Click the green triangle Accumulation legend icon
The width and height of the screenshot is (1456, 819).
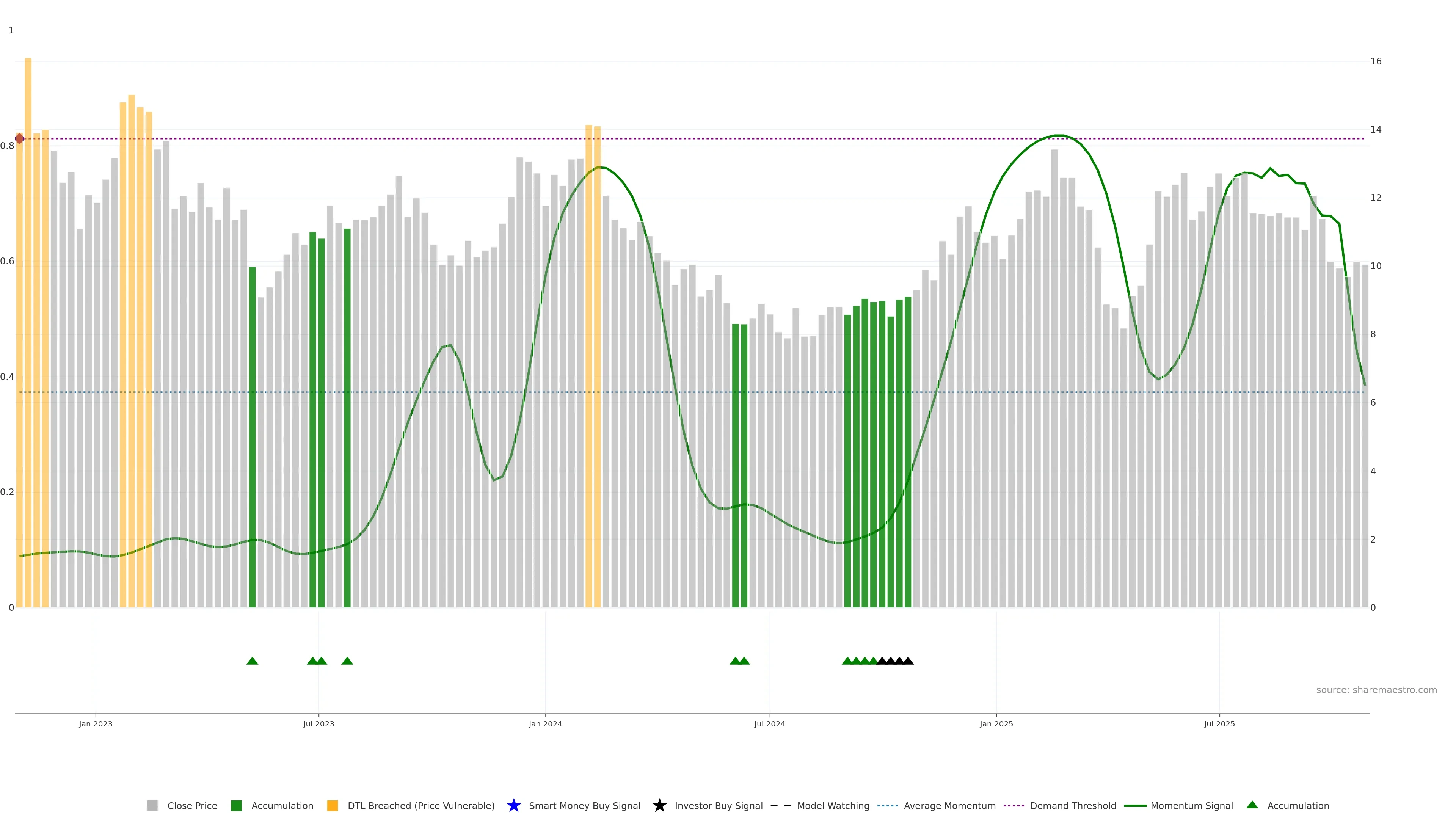tap(1252, 805)
